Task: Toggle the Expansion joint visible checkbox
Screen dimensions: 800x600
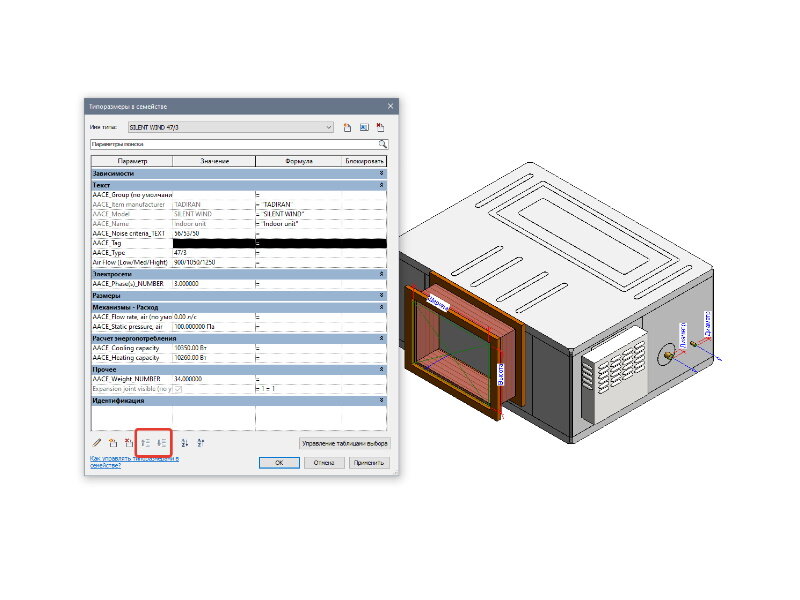Action: [178, 389]
